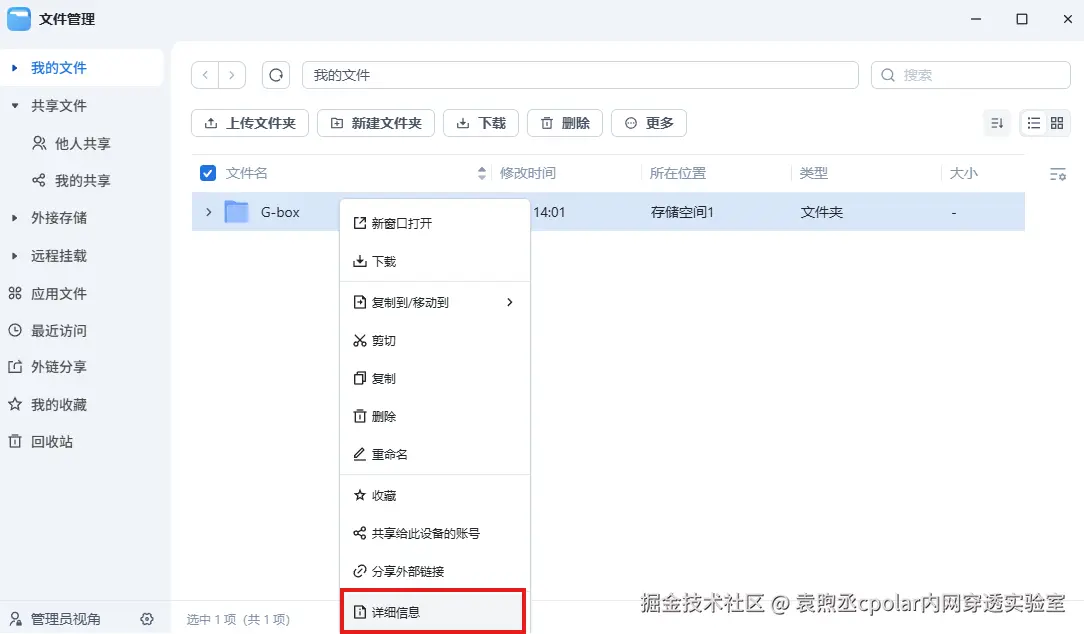Open 他人共享 in sidebar
This screenshot has height=634, width=1084.
click(82, 143)
